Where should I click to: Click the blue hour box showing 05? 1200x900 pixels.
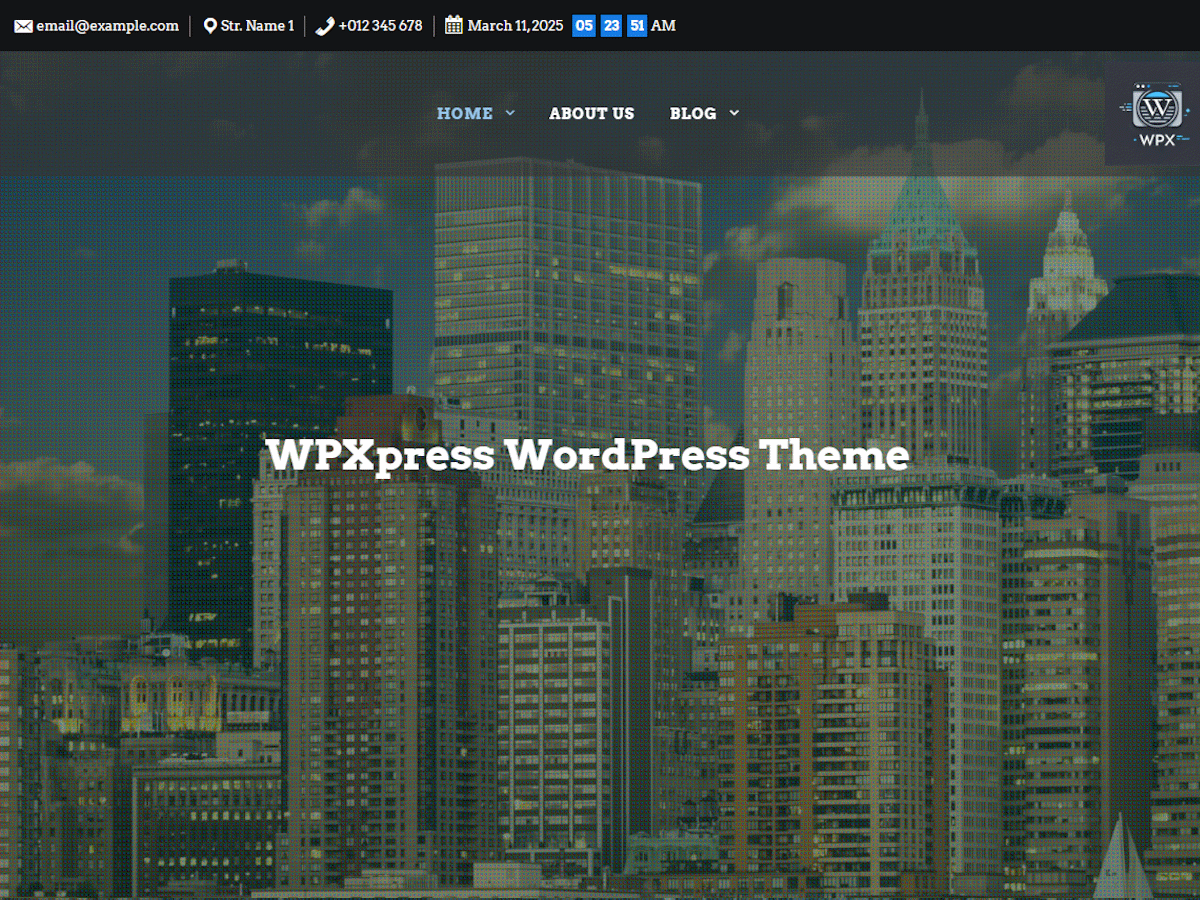click(584, 26)
